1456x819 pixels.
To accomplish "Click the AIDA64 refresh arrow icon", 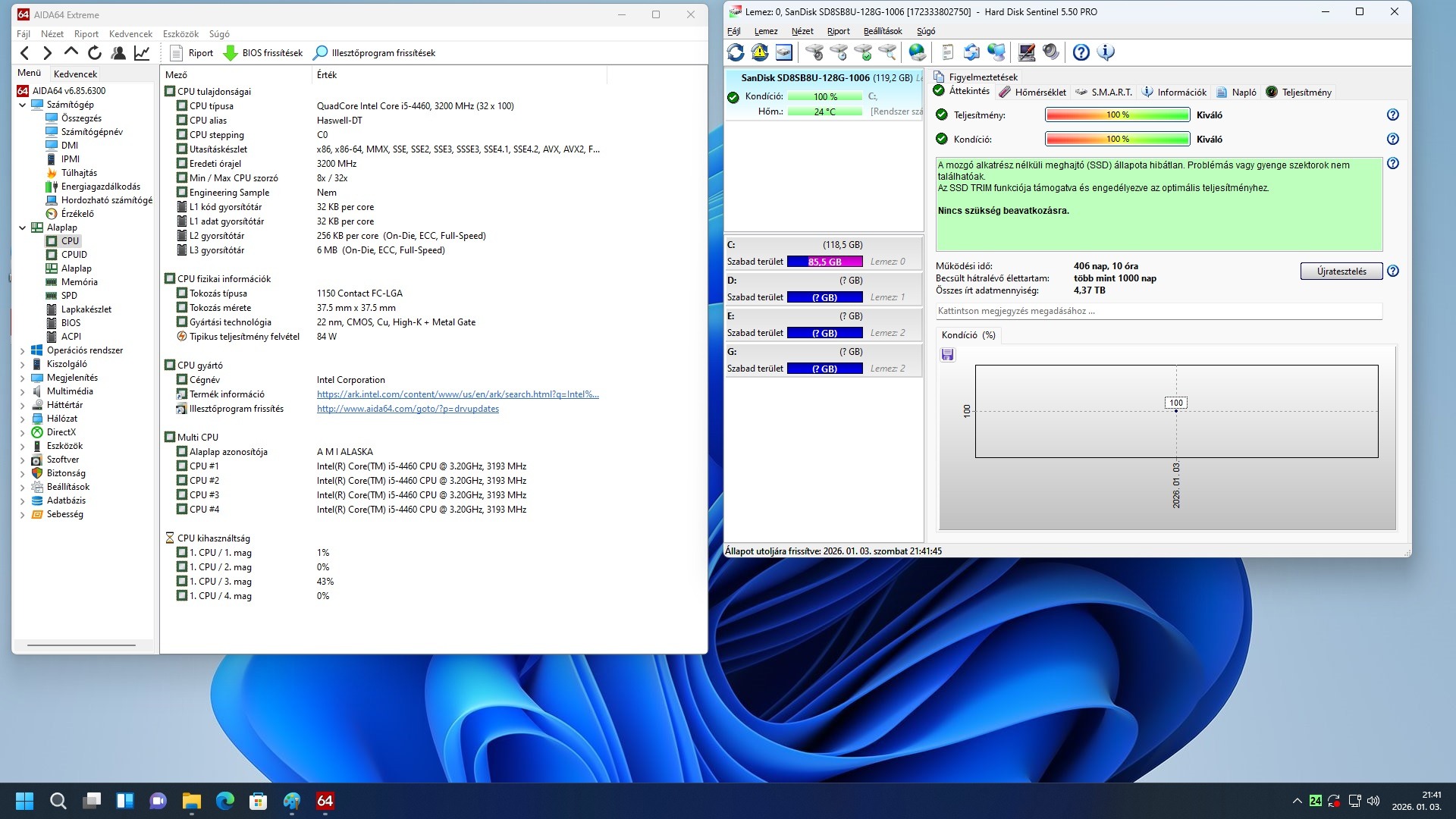I will 95,53.
